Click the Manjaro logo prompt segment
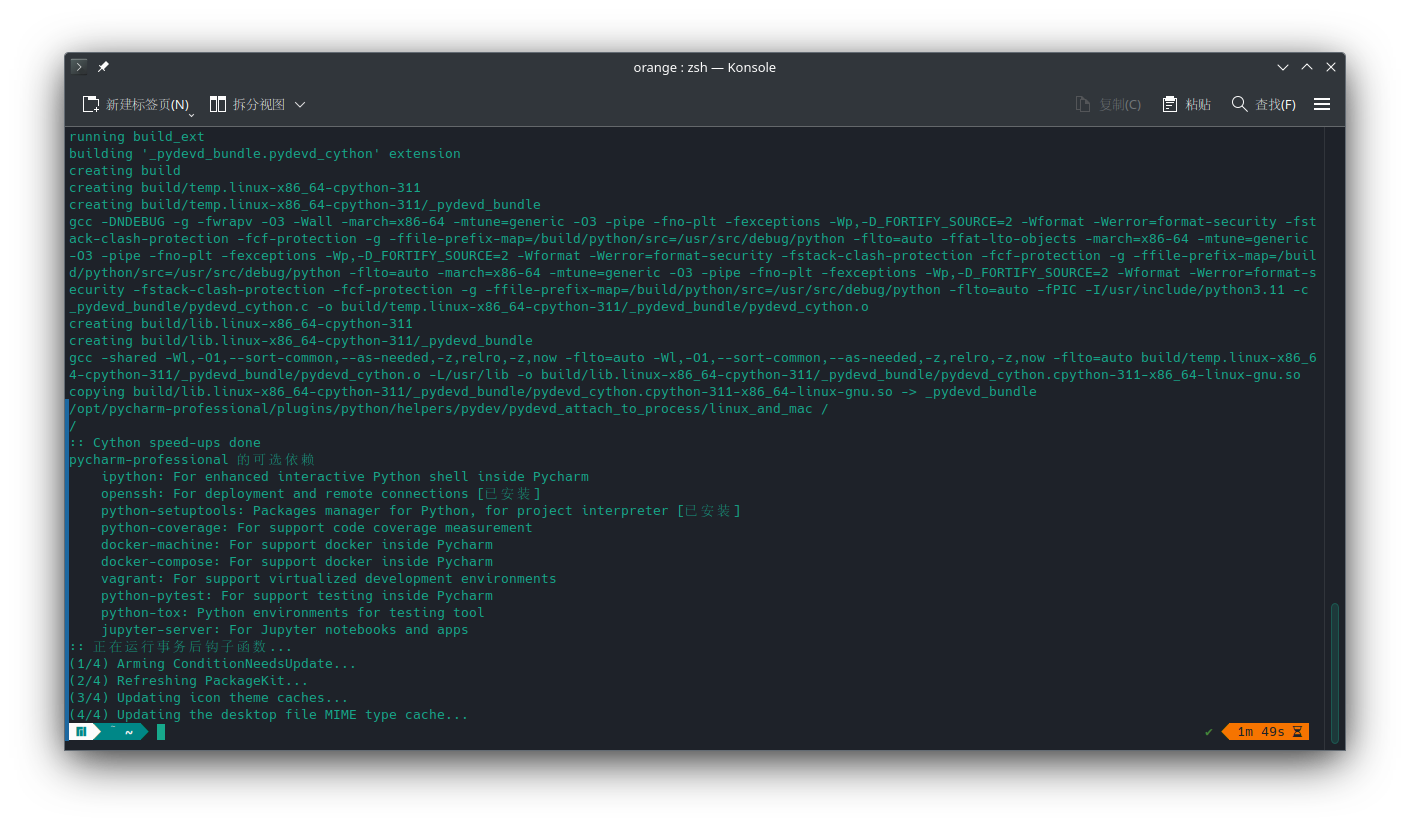Screen dimensions: 1410x827 coord(82,732)
